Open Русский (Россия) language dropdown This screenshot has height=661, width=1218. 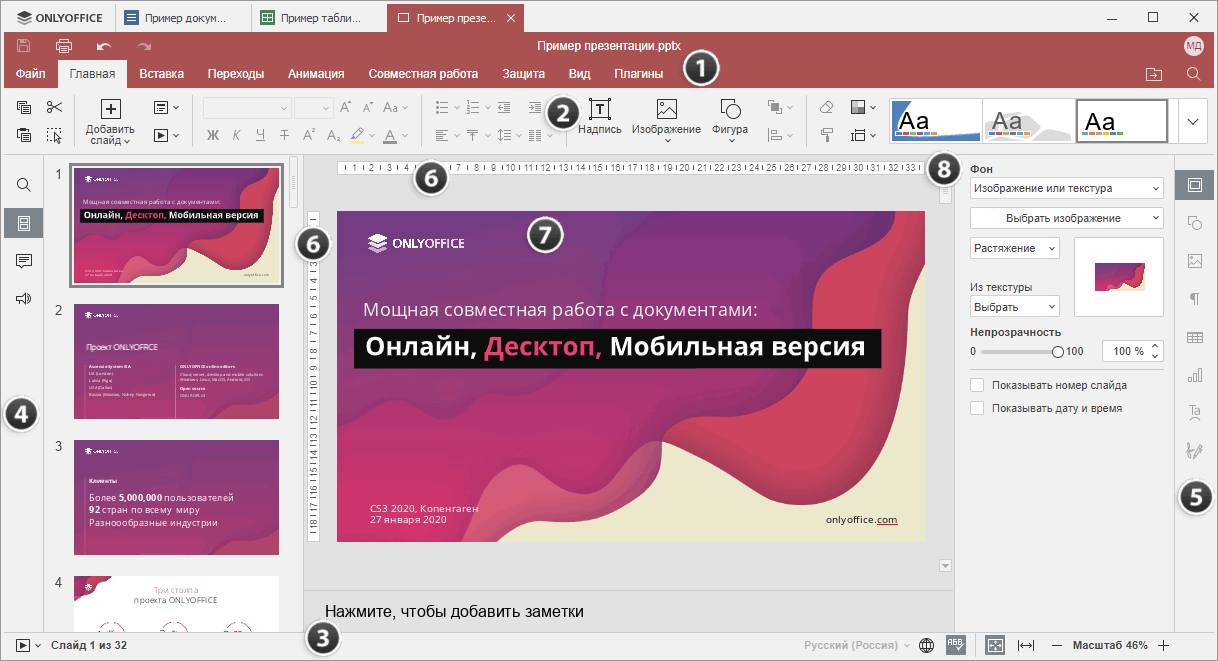pyautogui.click(x=857, y=646)
